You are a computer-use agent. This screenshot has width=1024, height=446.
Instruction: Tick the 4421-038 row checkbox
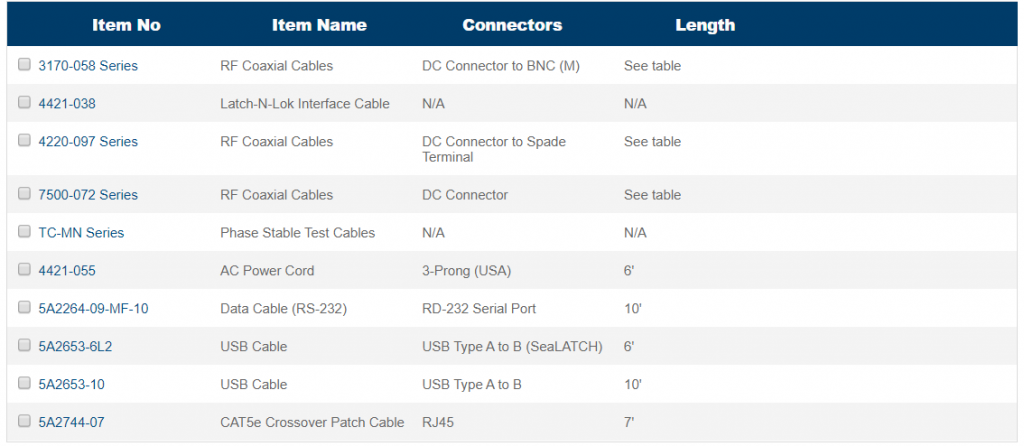(24, 103)
